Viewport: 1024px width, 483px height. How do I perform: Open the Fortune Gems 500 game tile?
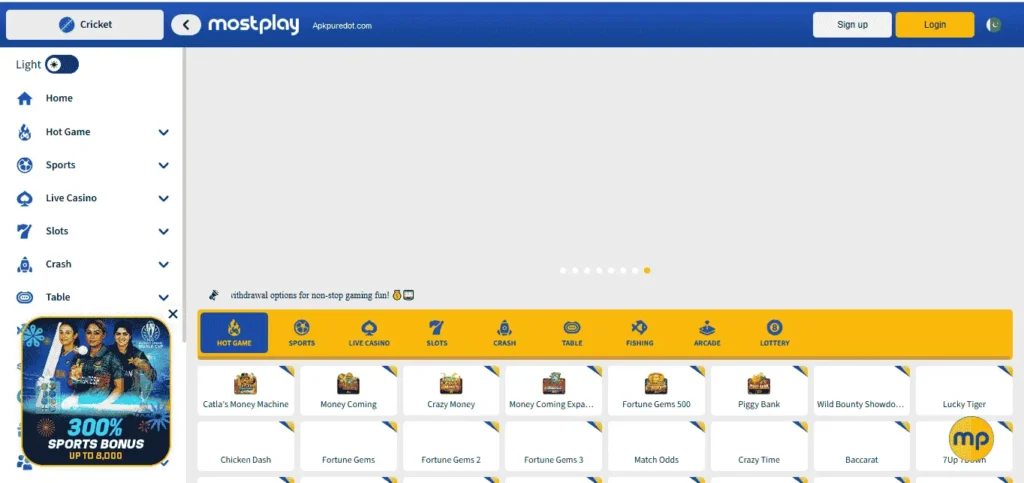tap(656, 391)
